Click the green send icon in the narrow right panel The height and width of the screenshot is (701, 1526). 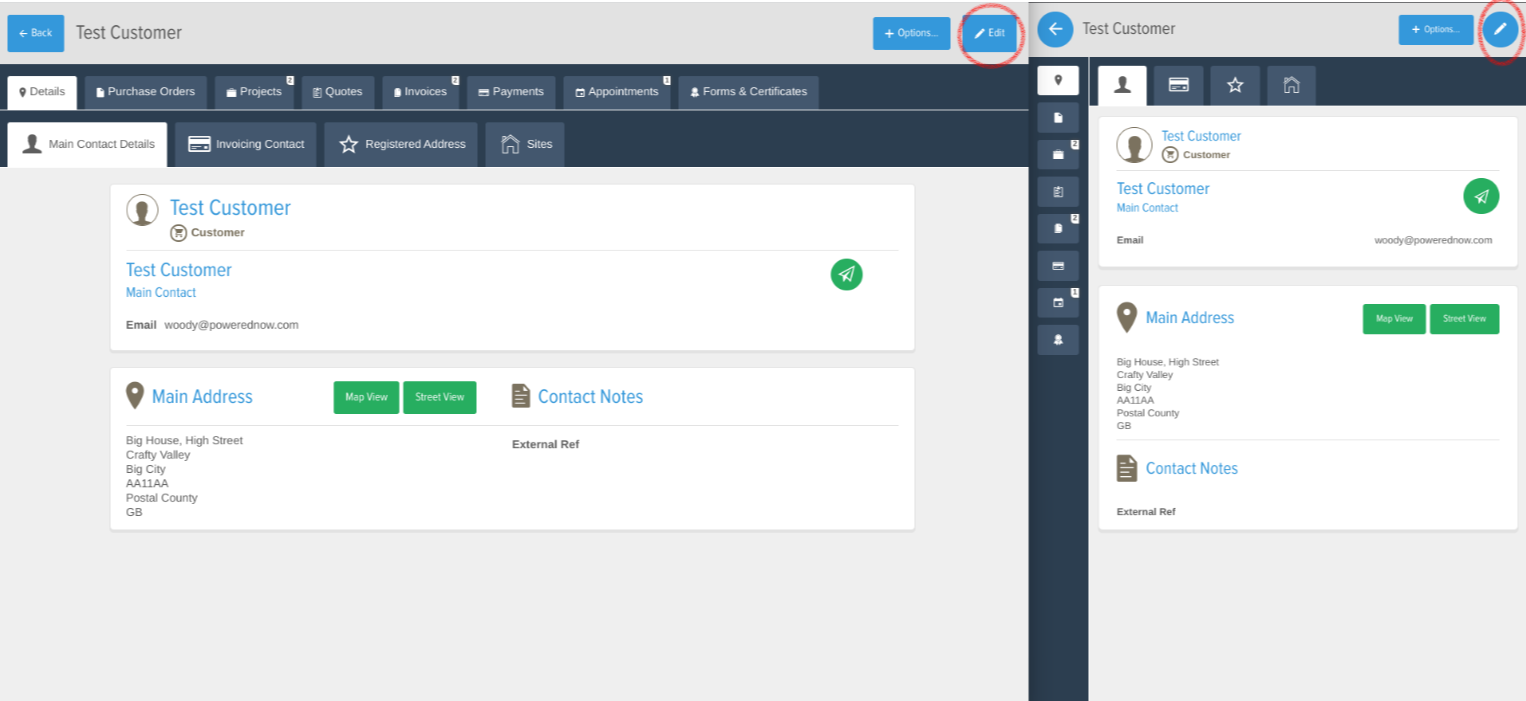point(1481,196)
